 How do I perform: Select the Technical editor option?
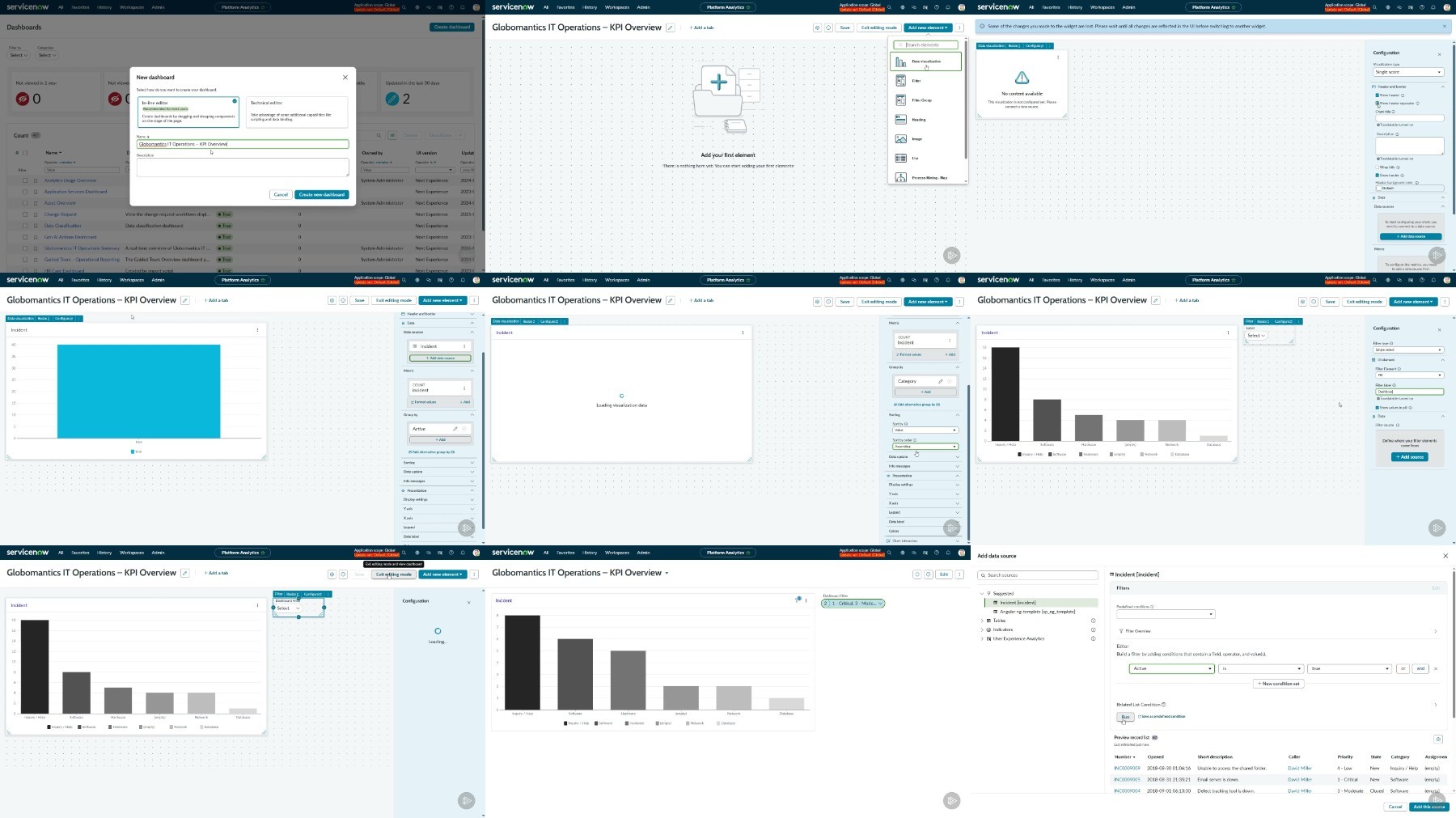click(x=297, y=112)
